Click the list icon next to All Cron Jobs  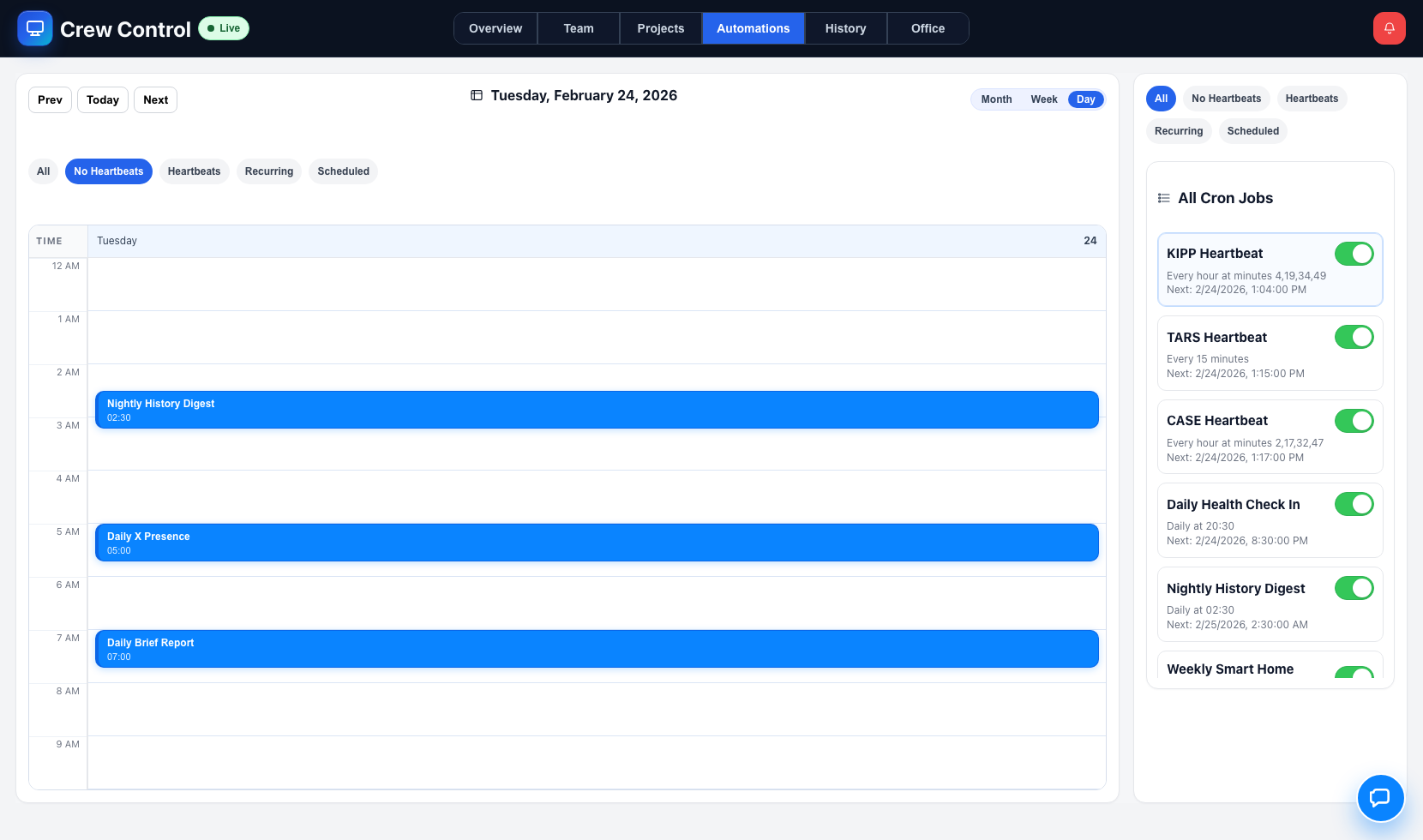click(x=1163, y=197)
